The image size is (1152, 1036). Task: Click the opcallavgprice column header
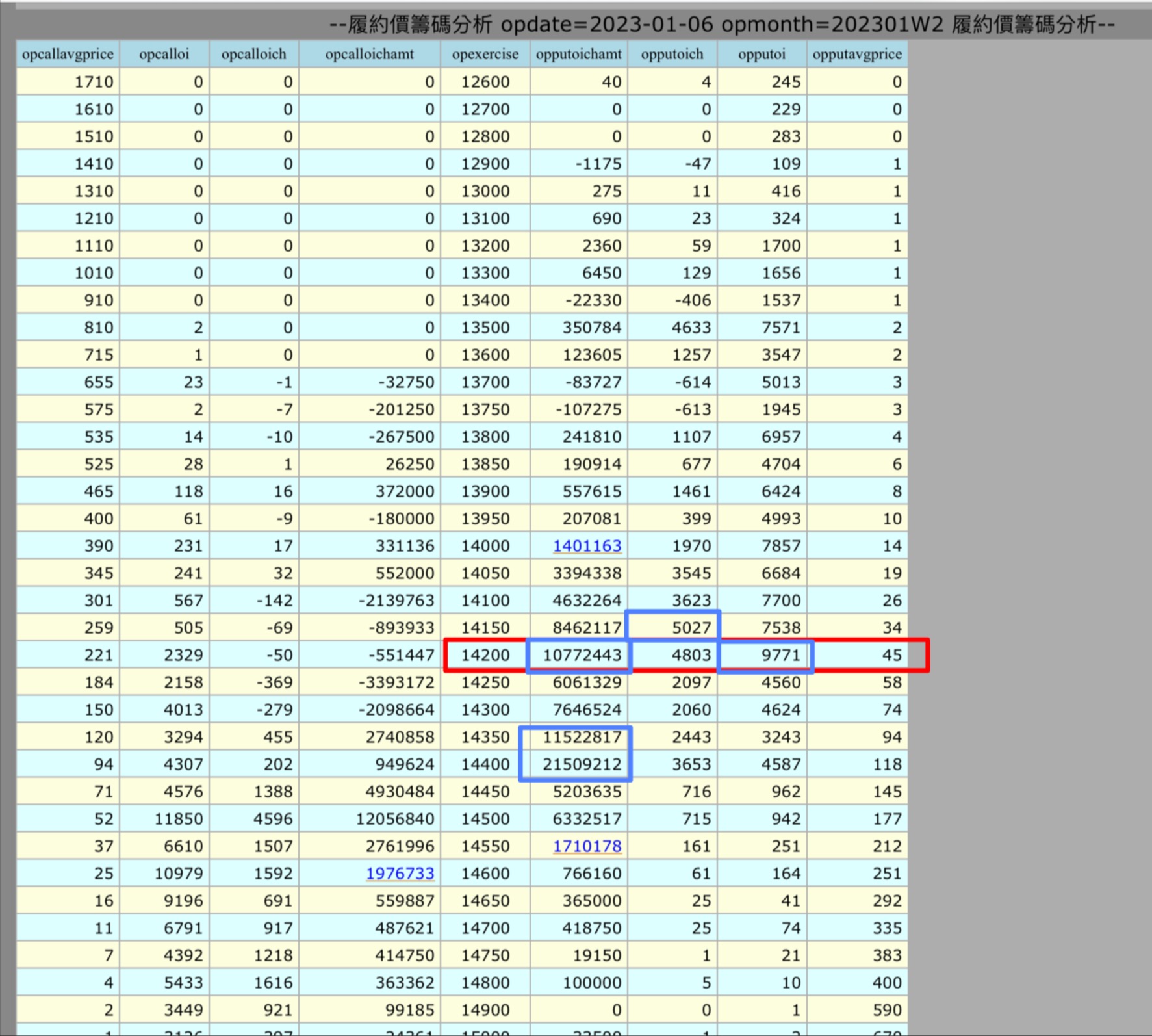pos(68,54)
